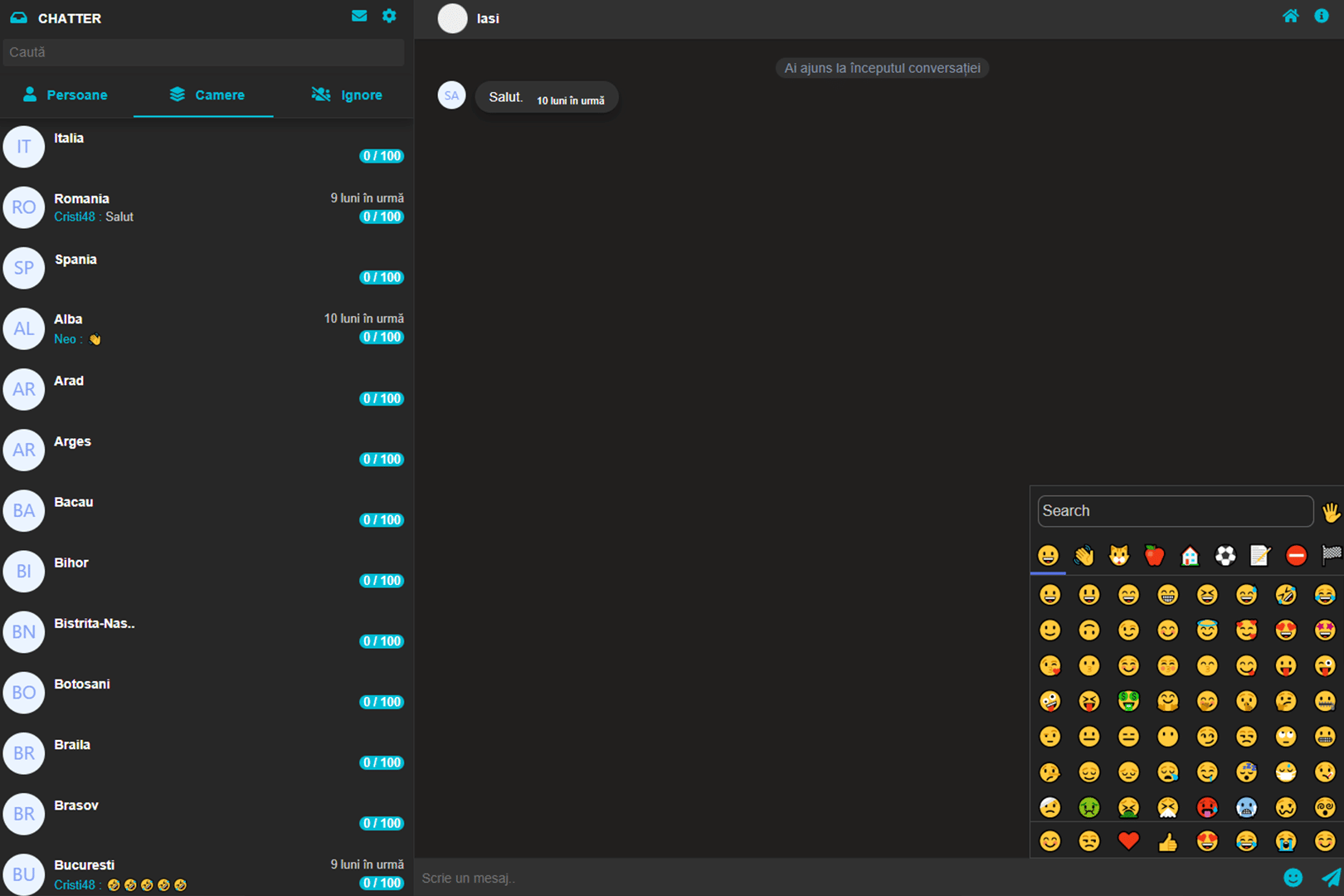The image size is (1344, 896).
Task: Switch to the Ignore tab
Action: [347, 95]
